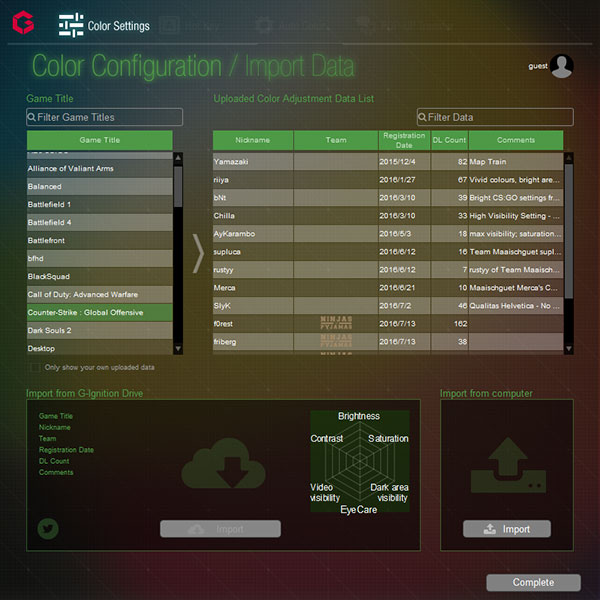Click the data list scrollbar thumb
The width and height of the screenshot is (600, 600).
tap(569, 231)
